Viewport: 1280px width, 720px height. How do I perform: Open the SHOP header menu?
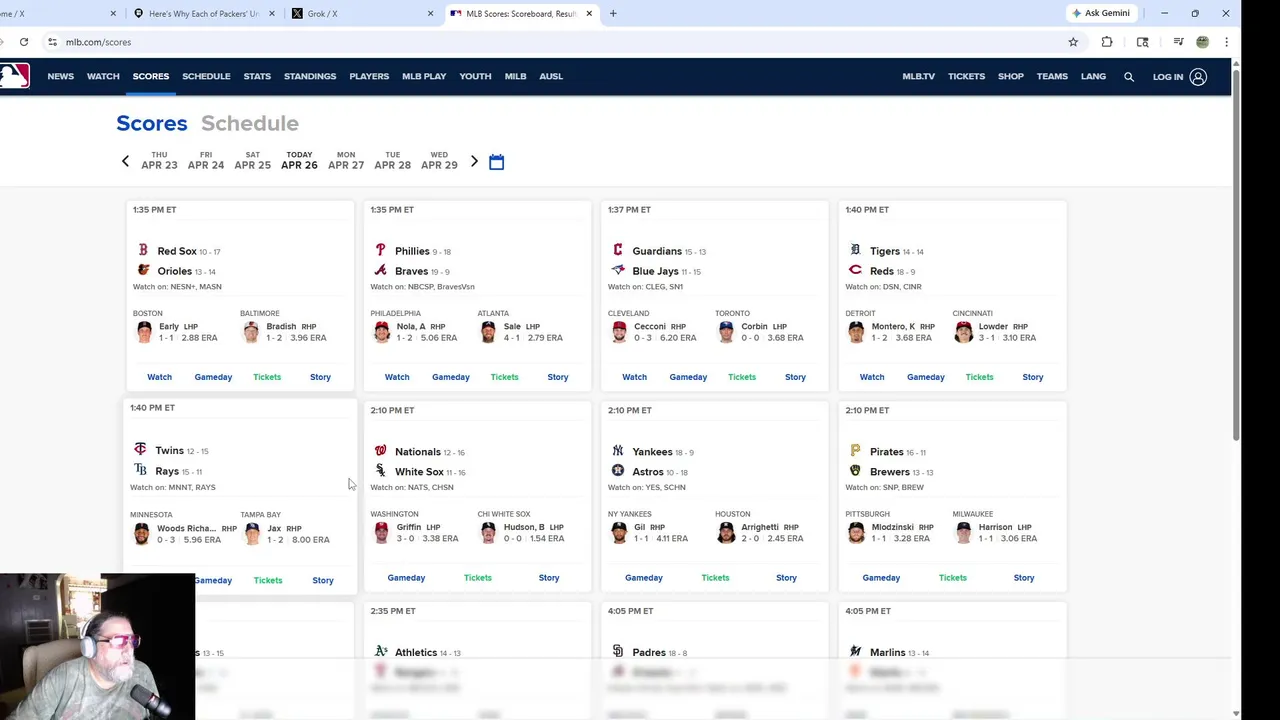pyautogui.click(x=1011, y=76)
